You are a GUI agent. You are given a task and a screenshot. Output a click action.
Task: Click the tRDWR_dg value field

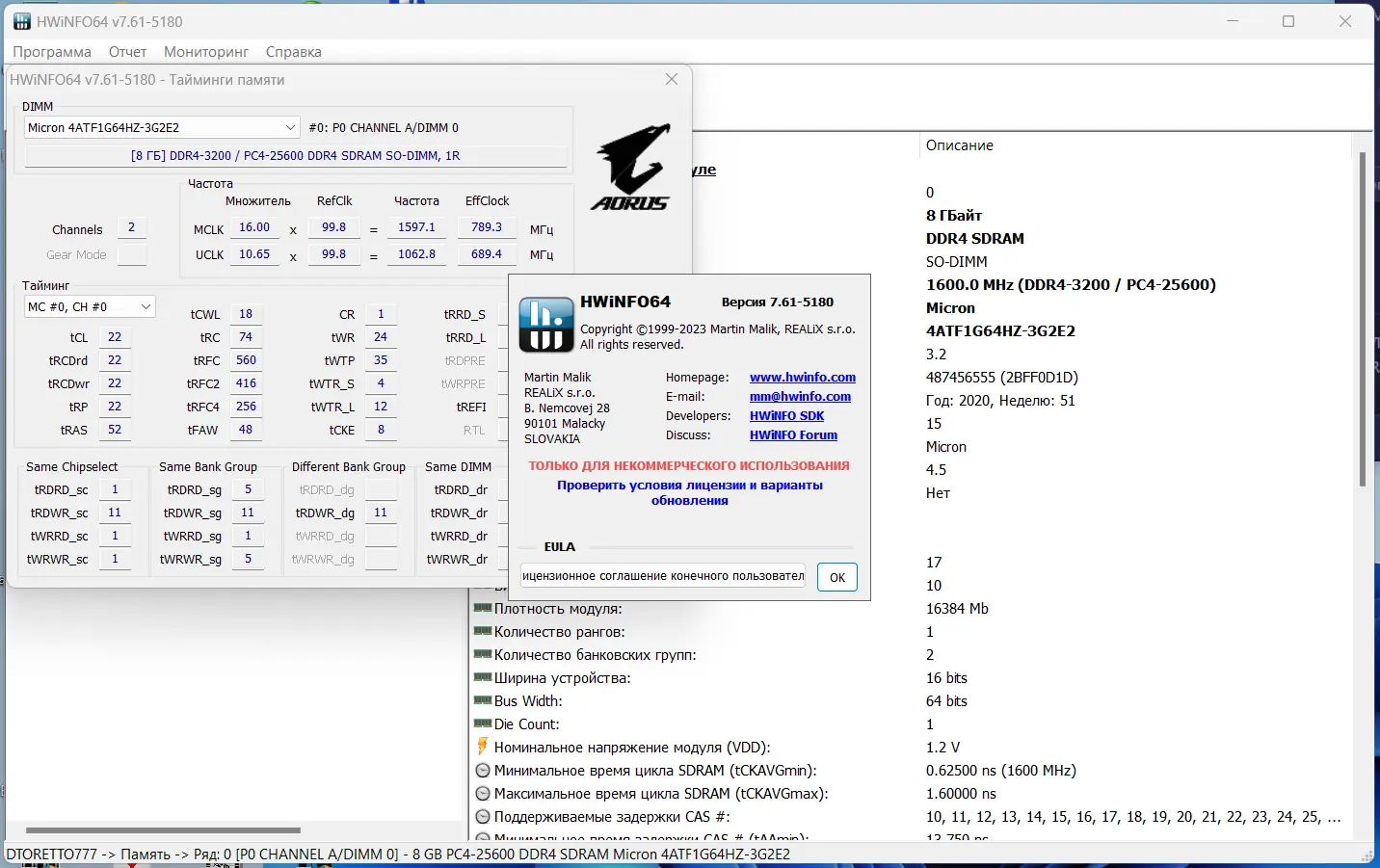(381, 513)
